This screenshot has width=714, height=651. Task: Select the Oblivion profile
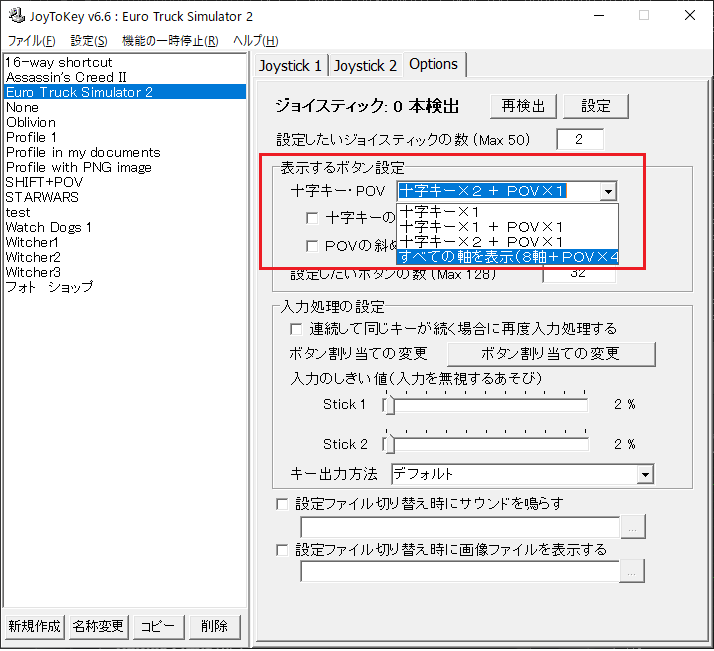(125, 122)
